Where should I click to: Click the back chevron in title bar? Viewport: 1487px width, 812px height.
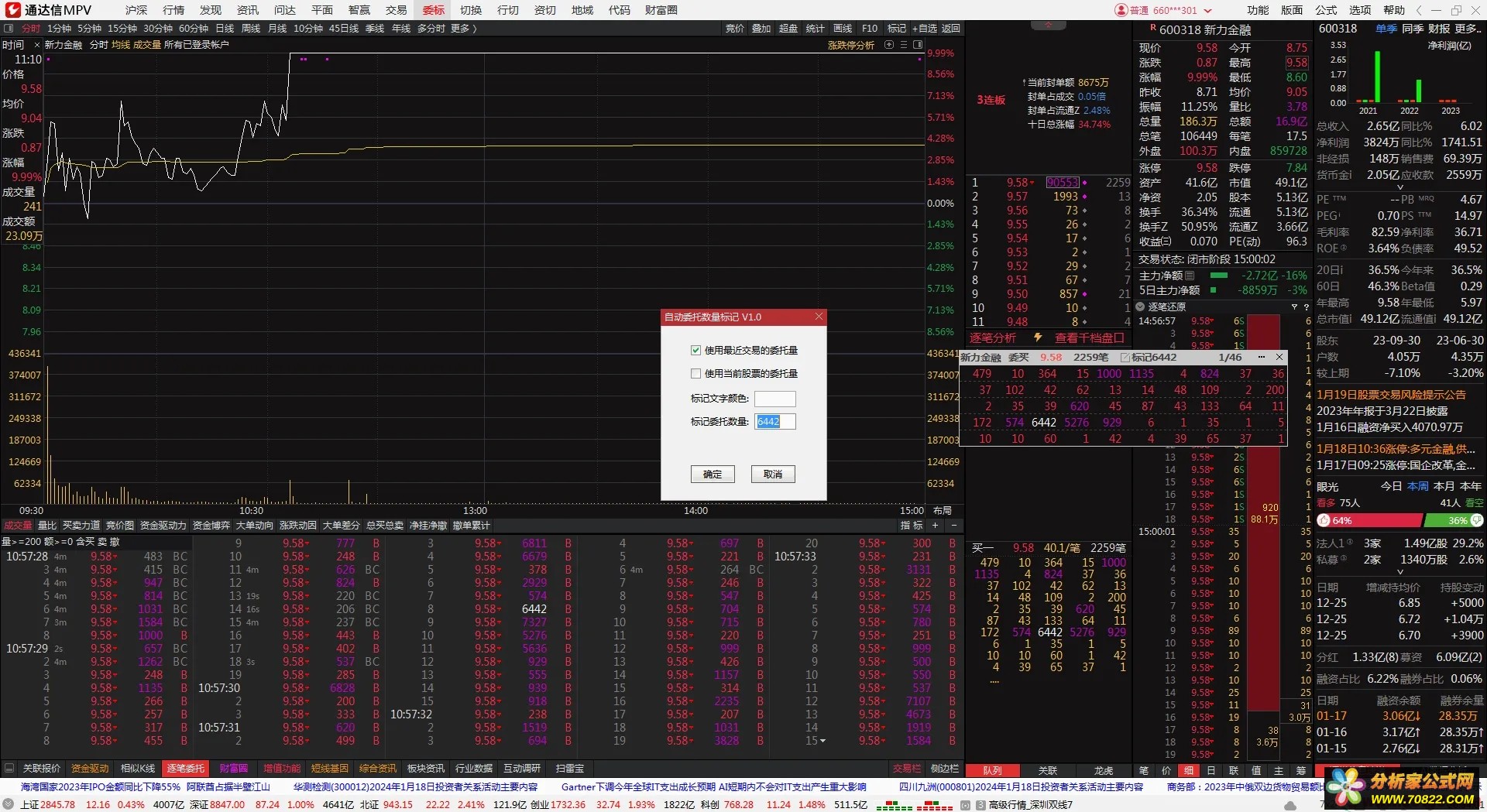pyautogui.click(x=1419, y=10)
